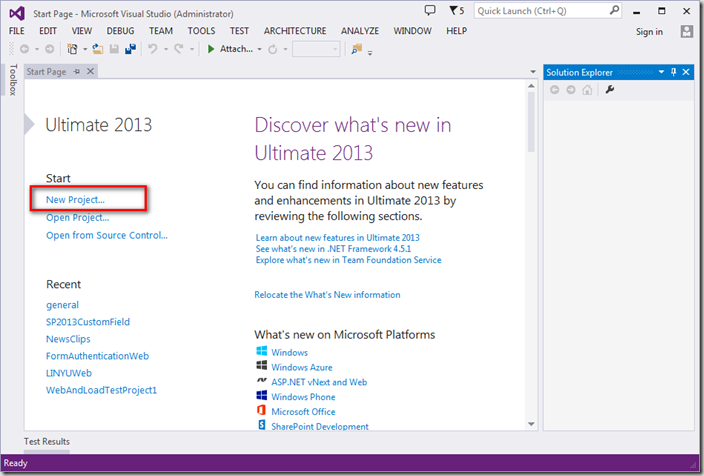
Task: Toggle auto-hide pin on Solution Explorer
Action: (673, 72)
